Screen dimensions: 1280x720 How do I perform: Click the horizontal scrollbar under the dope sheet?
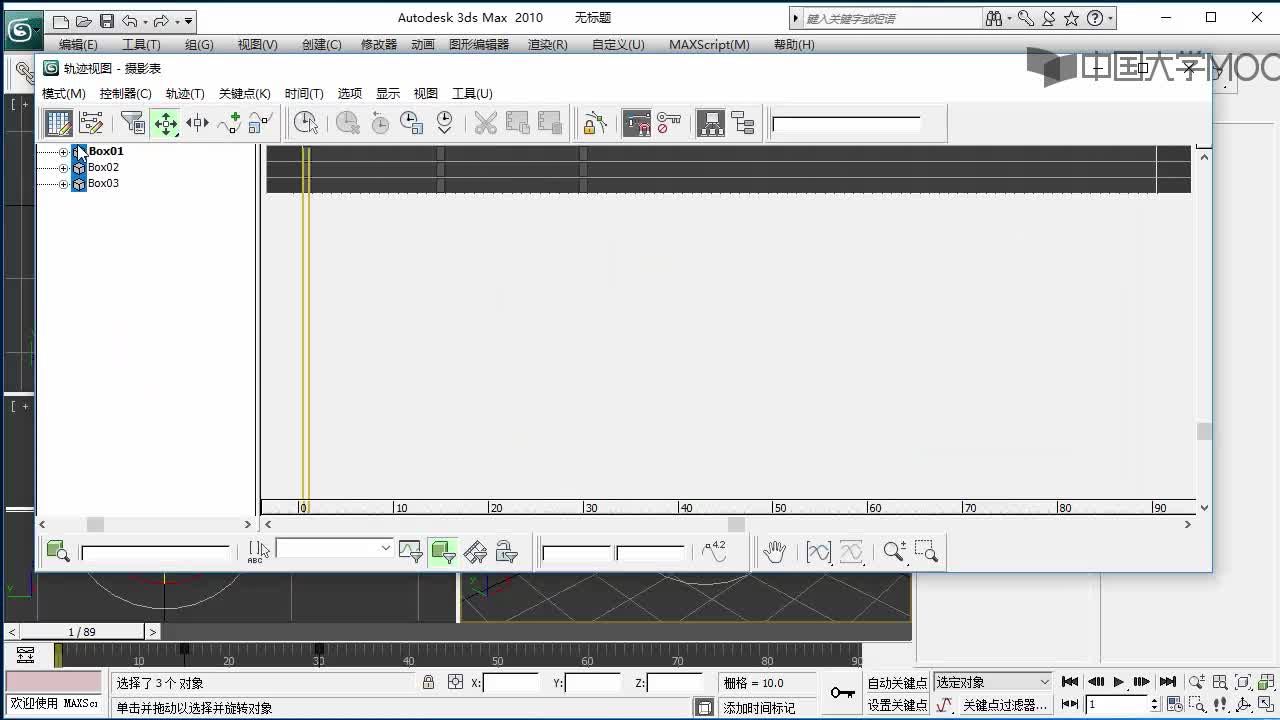coord(728,524)
